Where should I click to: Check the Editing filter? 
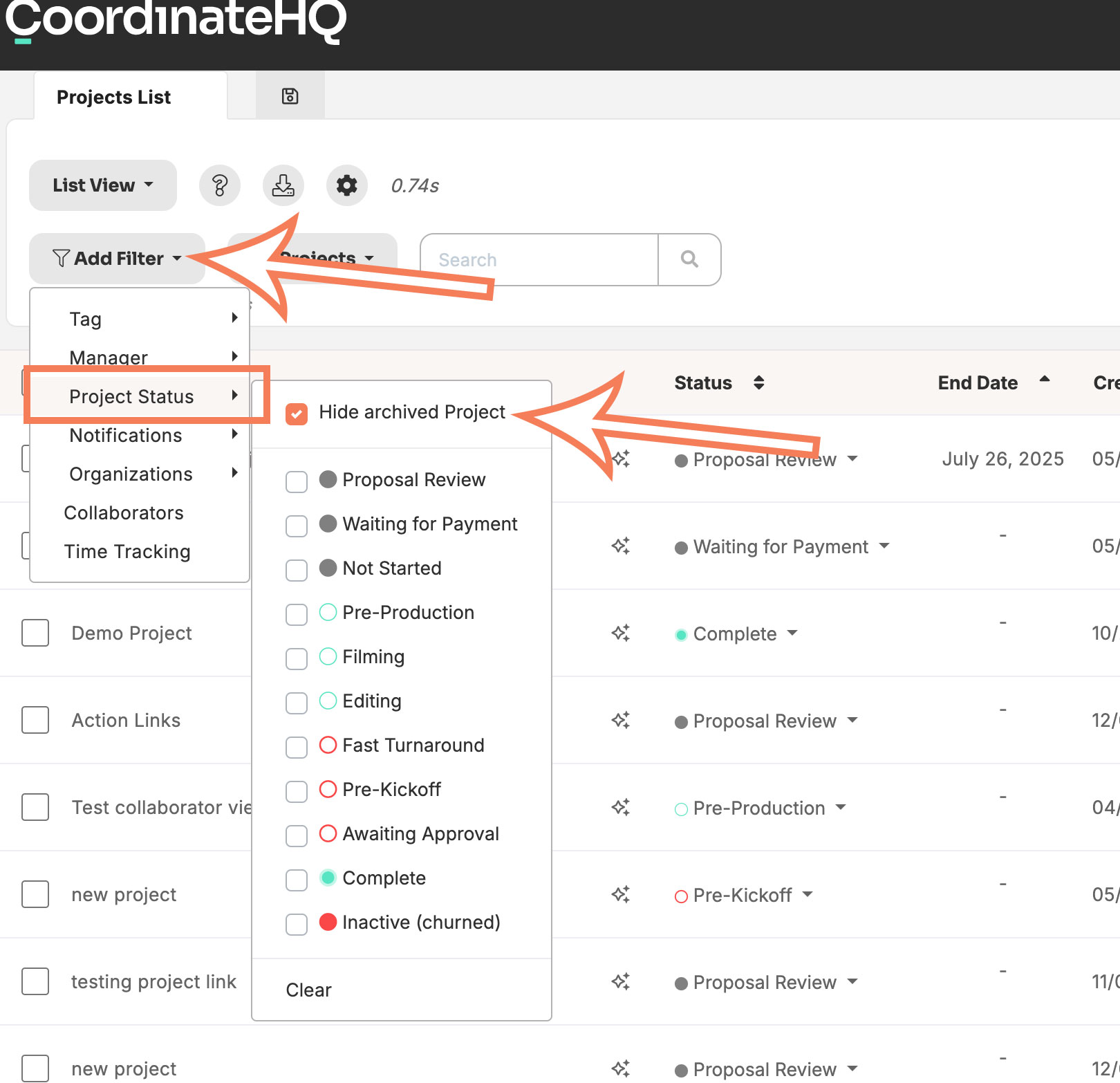(297, 703)
